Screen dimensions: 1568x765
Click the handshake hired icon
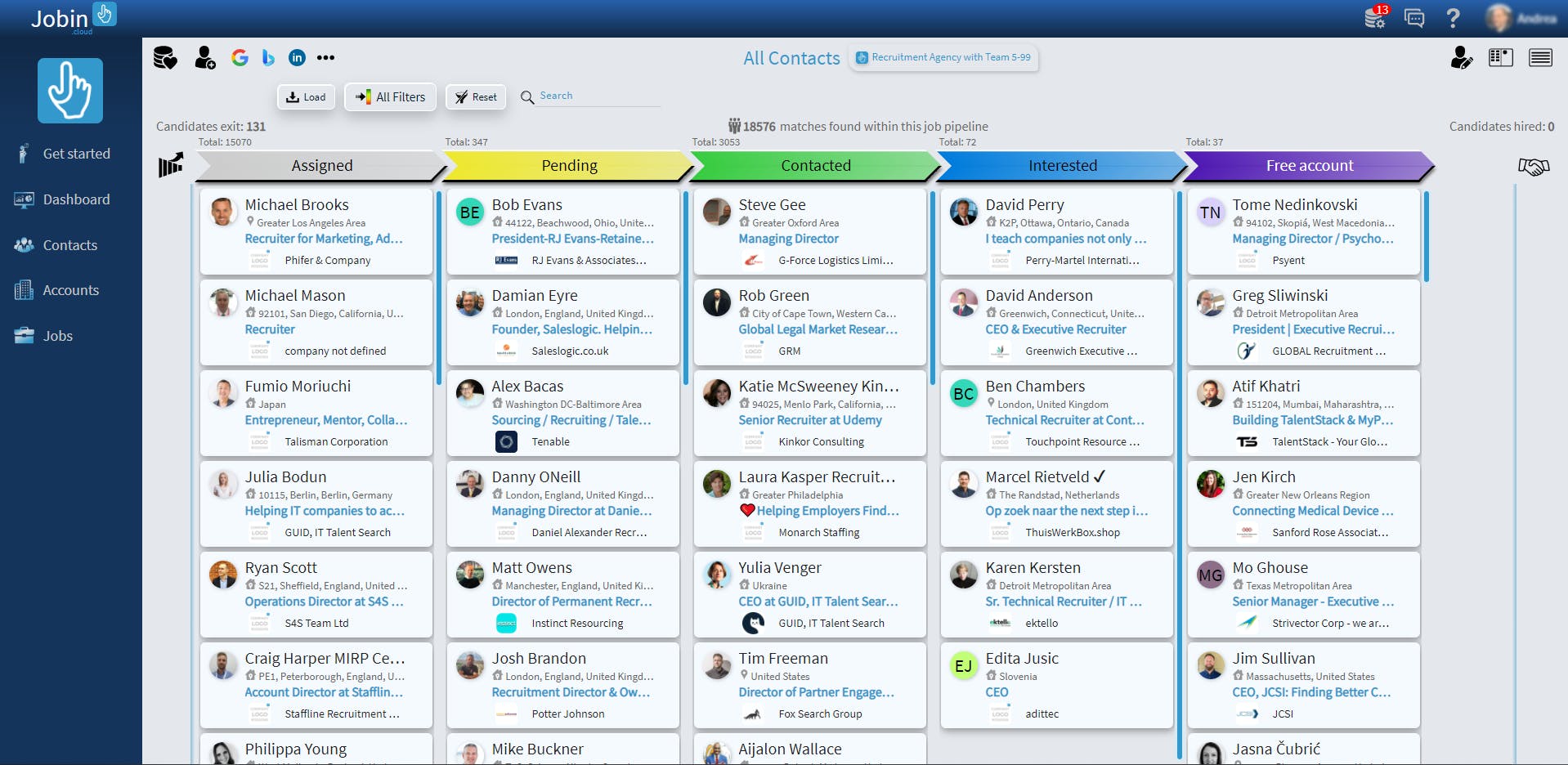coord(1534,167)
